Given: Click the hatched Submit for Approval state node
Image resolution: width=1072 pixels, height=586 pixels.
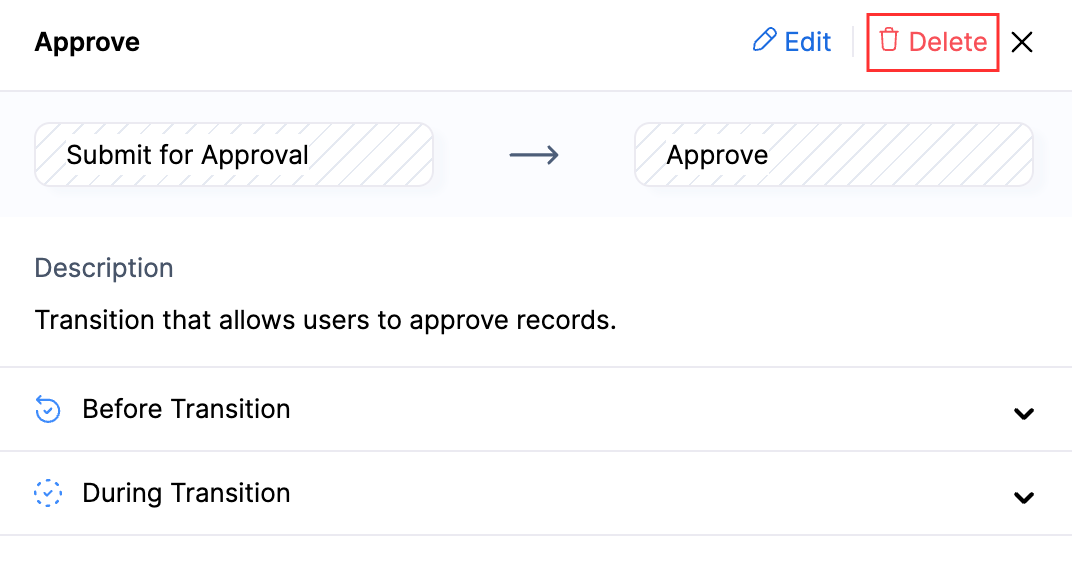Looking at the screenshot, I should (233, 154).
